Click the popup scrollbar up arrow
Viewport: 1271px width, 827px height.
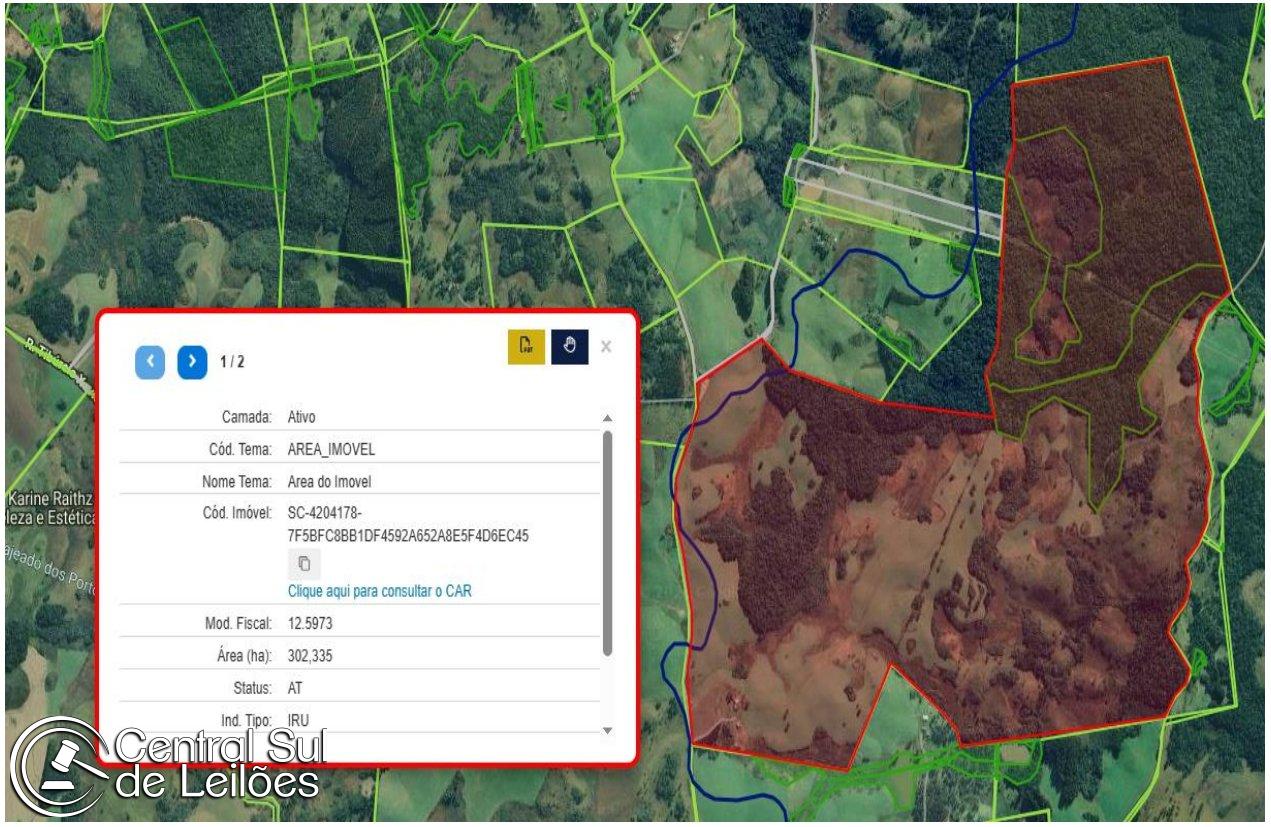tap(606, 417)
